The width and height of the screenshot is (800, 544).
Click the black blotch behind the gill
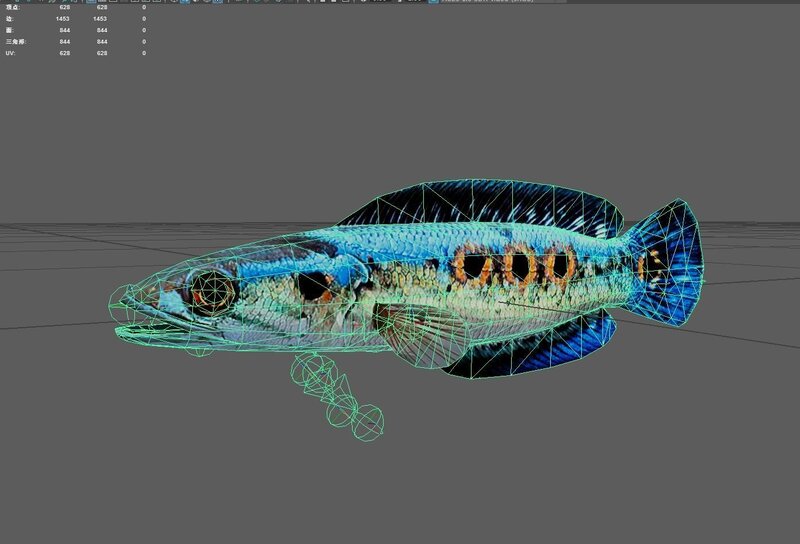(315, 285)
